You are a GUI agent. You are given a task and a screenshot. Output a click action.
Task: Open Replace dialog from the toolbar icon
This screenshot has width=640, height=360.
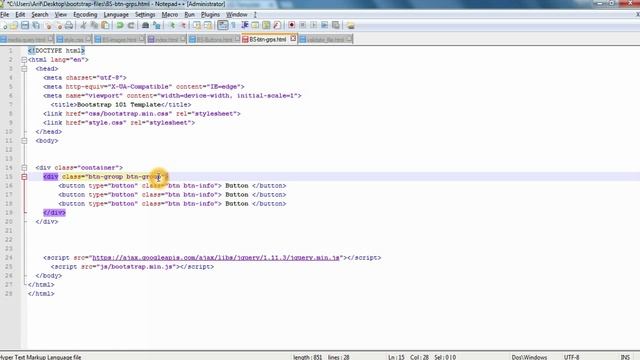[157, 25]
